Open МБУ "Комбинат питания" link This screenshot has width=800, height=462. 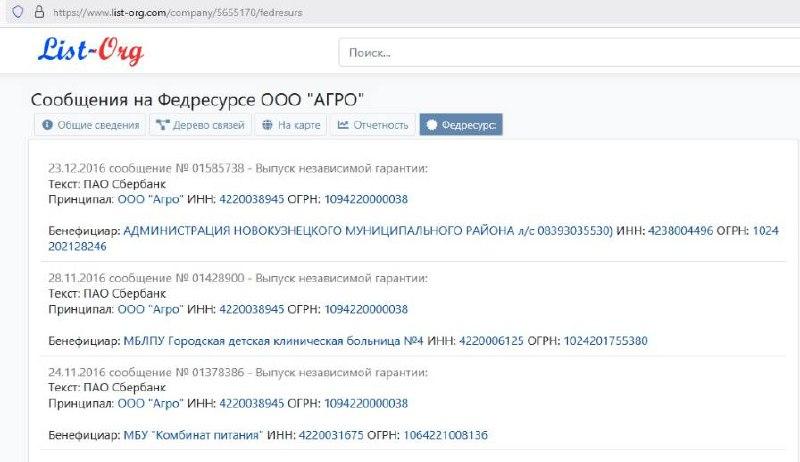(193, 435)
